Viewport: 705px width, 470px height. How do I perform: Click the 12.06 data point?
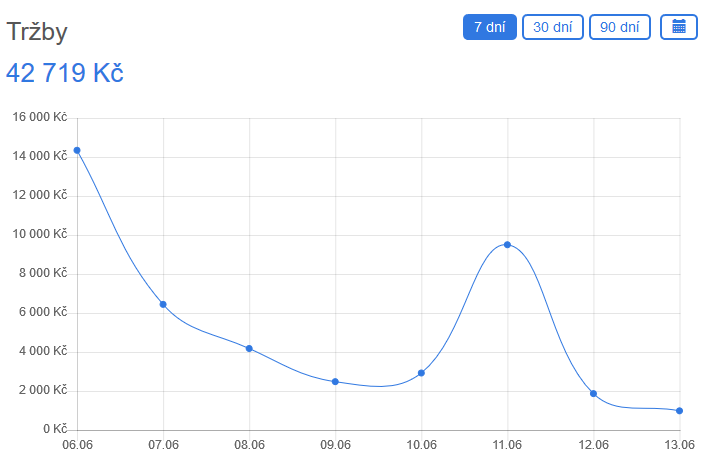point(594,393)
